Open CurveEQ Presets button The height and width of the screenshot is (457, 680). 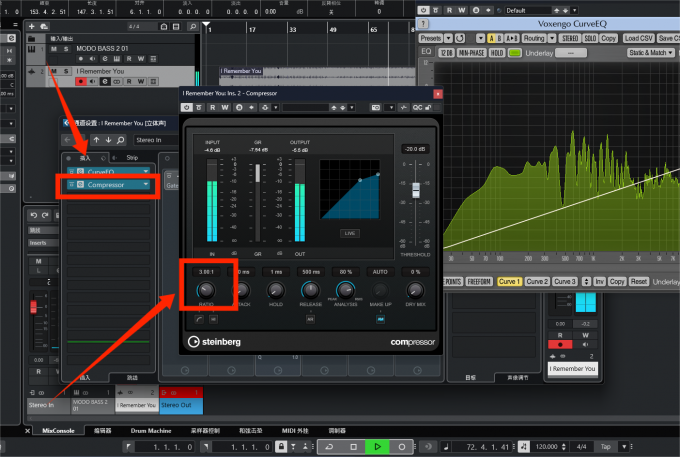(431, 38)
